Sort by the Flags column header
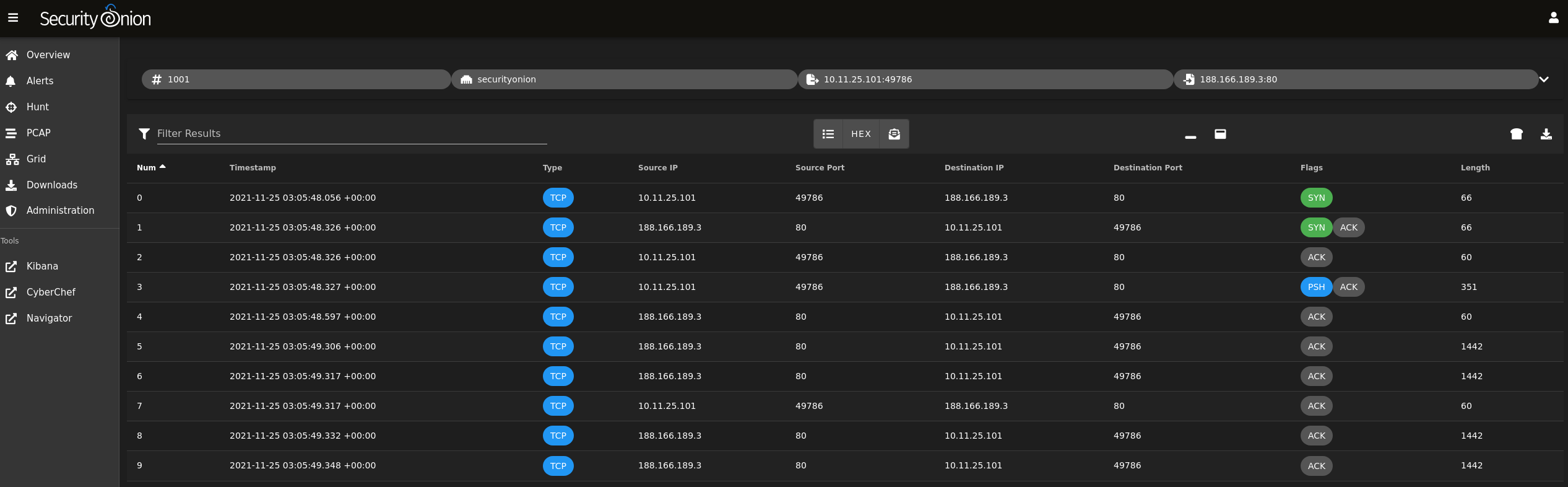 click(1312, 168)
